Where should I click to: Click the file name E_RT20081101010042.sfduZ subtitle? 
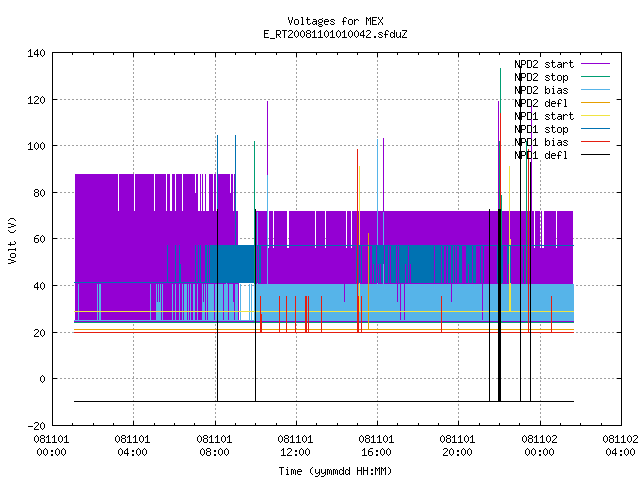tap(335, 34)
